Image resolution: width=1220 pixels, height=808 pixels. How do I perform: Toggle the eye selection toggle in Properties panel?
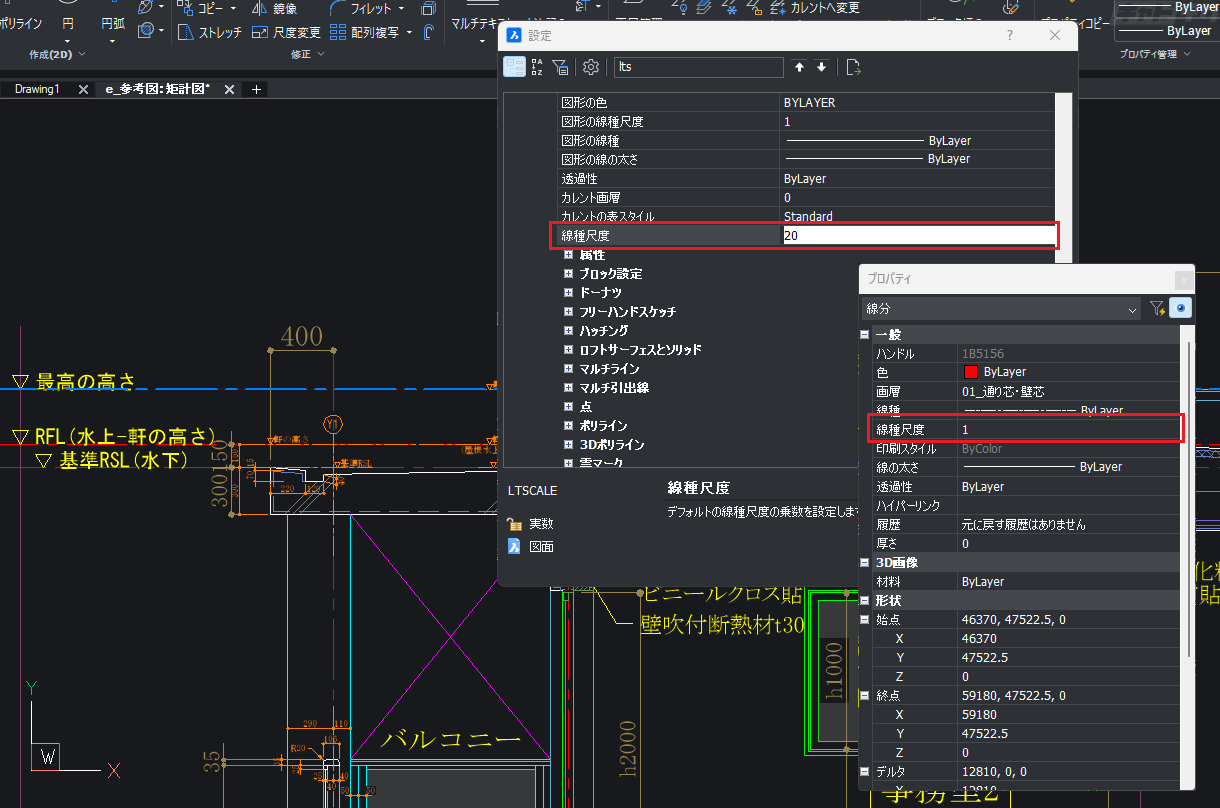(x=1181, y=308)
